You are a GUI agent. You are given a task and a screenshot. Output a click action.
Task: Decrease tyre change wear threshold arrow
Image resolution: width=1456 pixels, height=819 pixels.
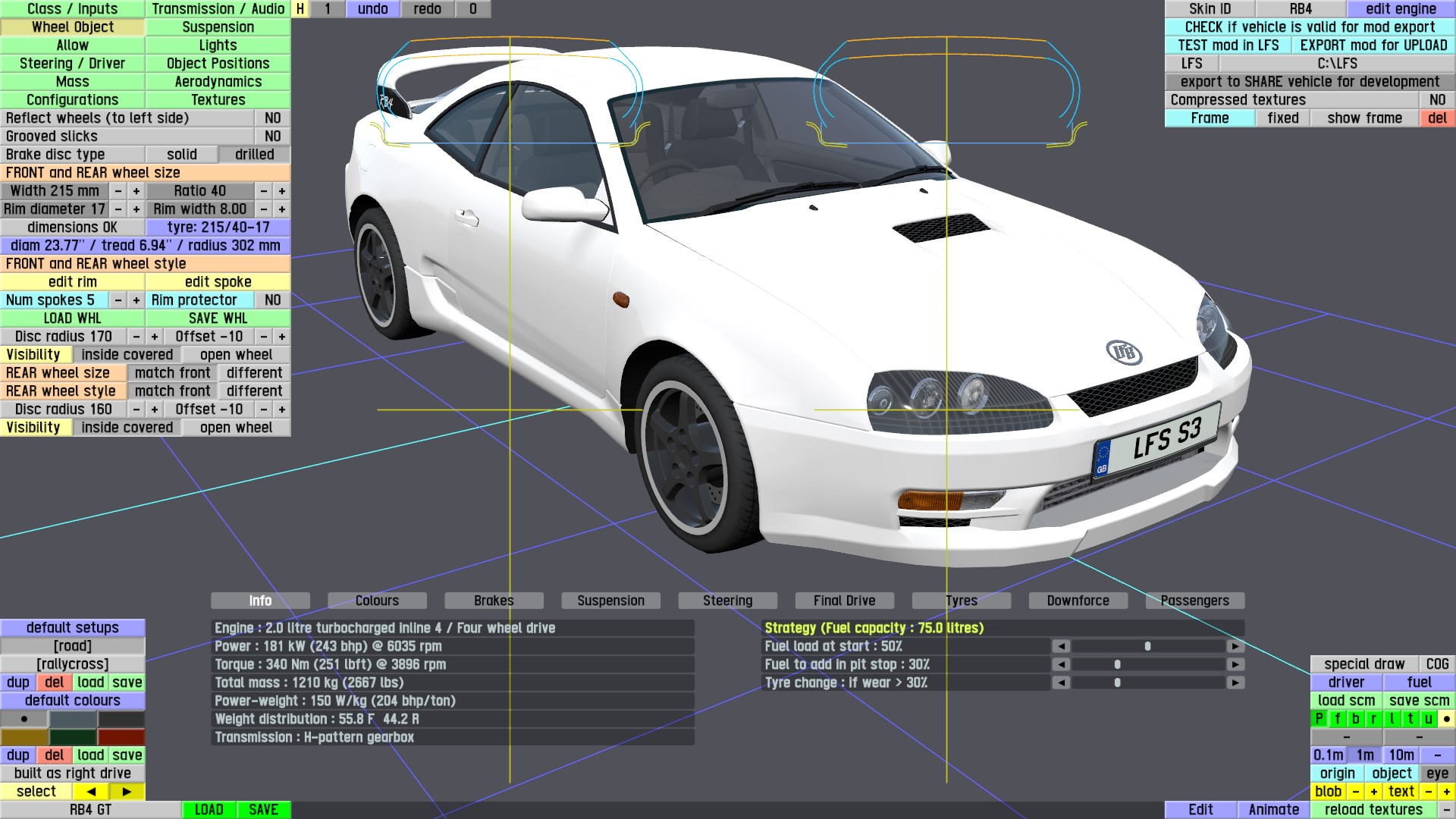pos(1061,682)
